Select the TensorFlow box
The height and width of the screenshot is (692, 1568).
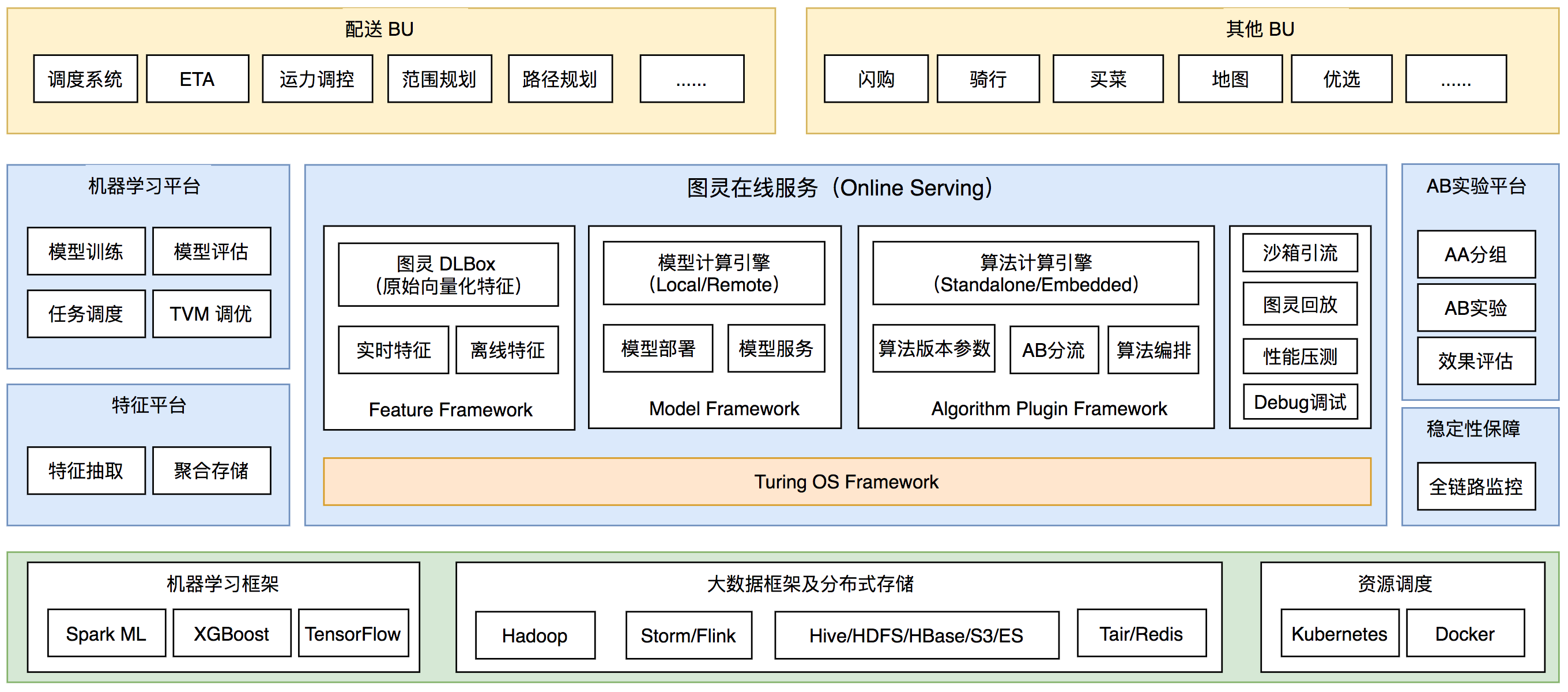(353, 634)
